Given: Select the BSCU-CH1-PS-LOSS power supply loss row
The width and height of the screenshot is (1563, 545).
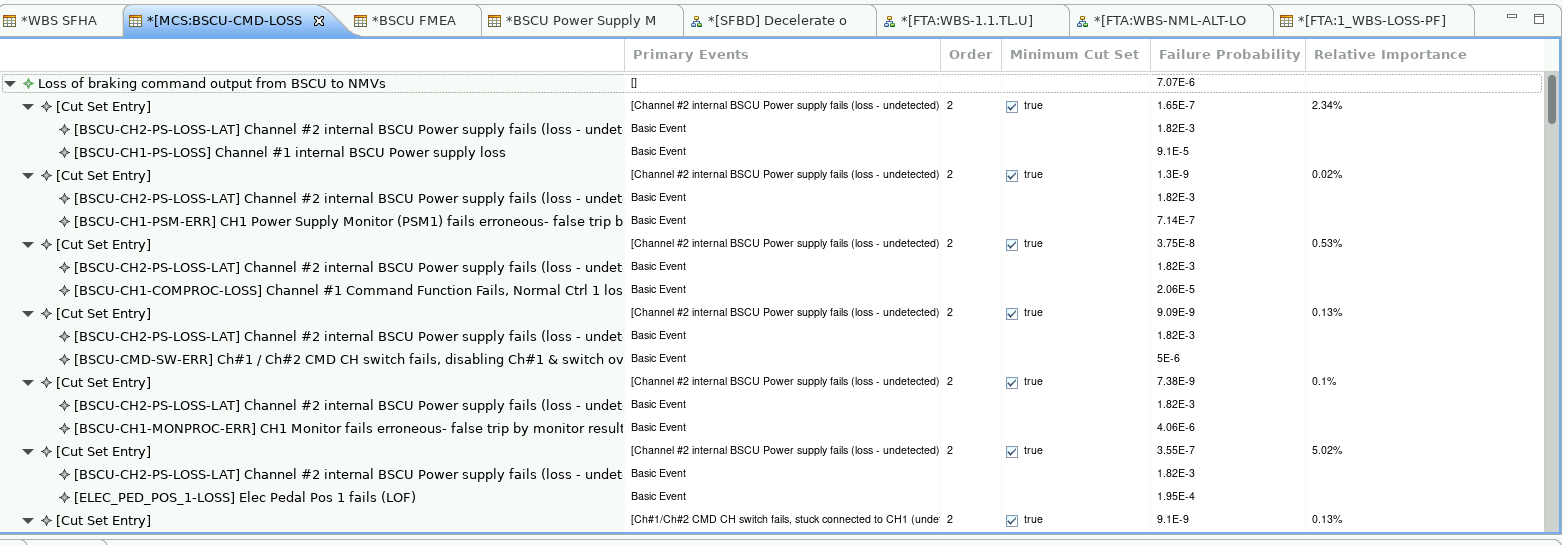Looking at the screenshot, I should [772, 153].
